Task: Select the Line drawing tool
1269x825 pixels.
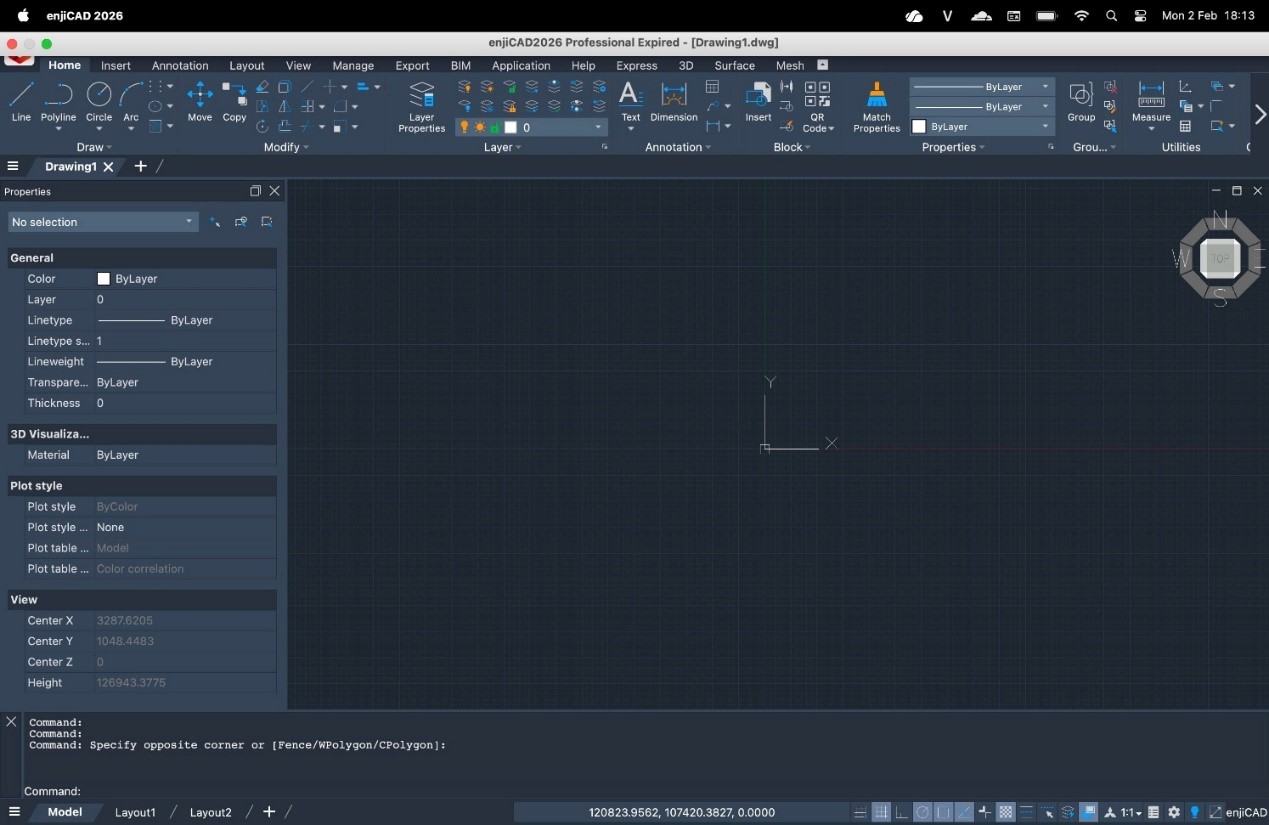Action: tap(21, 102)
